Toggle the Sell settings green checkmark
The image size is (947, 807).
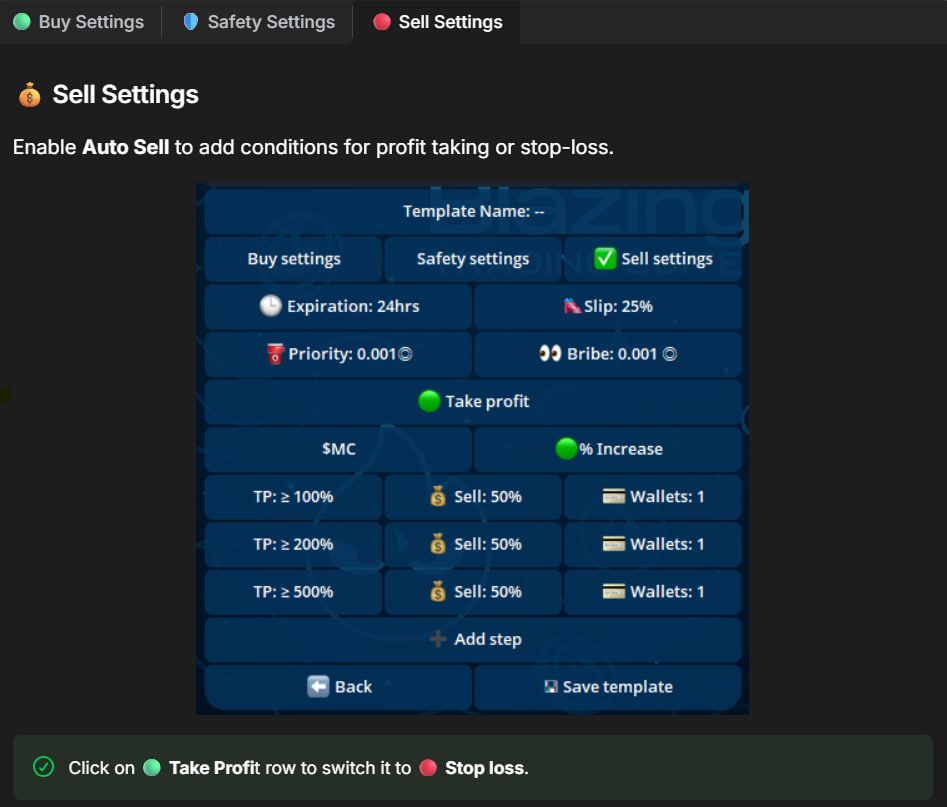[x=605, y=259]
